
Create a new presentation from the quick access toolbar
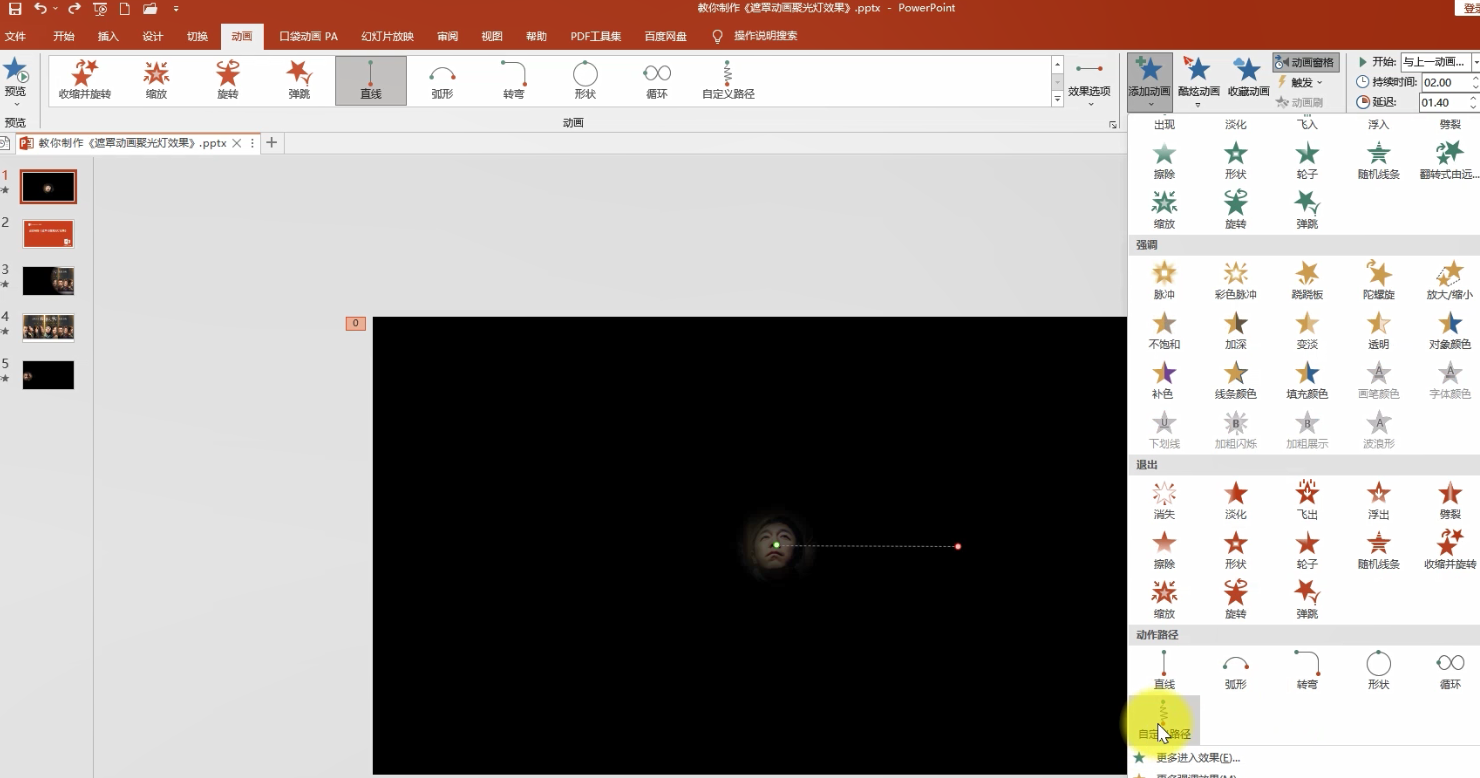125,9
